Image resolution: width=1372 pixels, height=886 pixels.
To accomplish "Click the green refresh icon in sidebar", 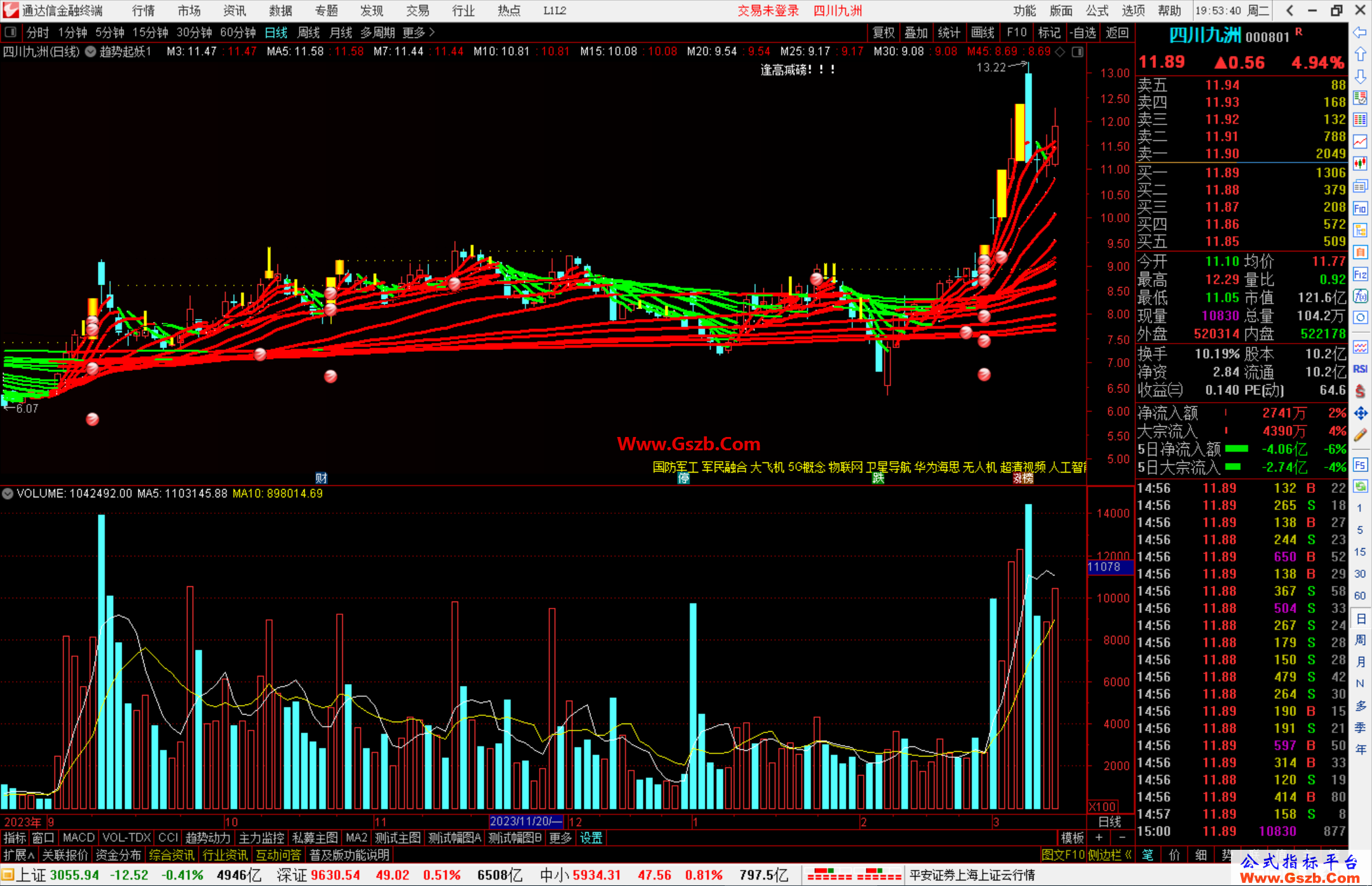I will point(1360,487).
